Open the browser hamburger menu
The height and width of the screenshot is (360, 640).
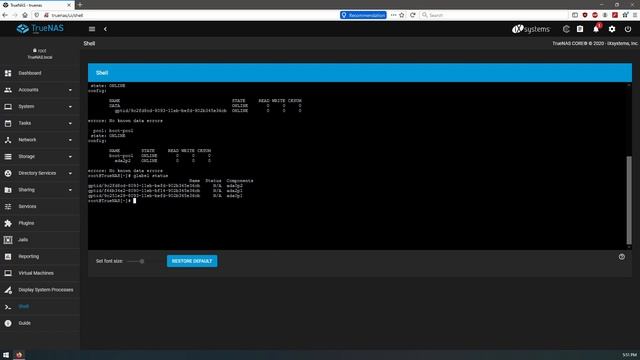(635, 15)
